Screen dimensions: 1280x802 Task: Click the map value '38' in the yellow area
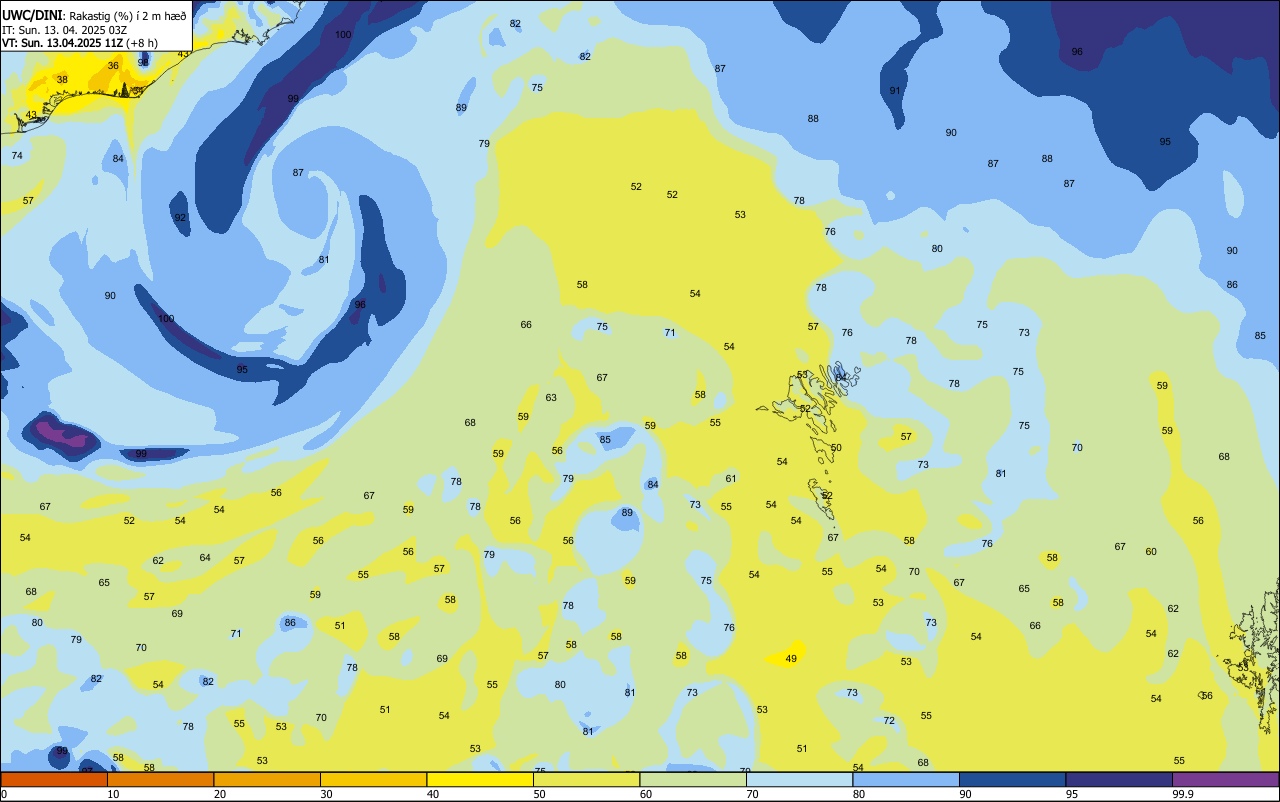point(62,79)
